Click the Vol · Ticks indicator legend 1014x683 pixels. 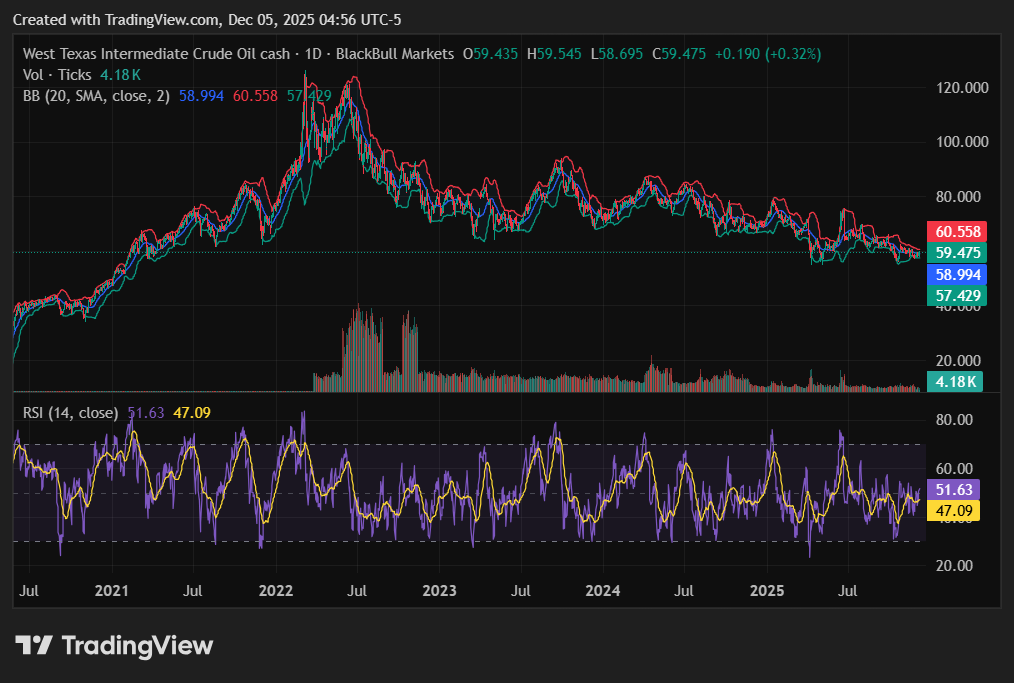point(58,75)
